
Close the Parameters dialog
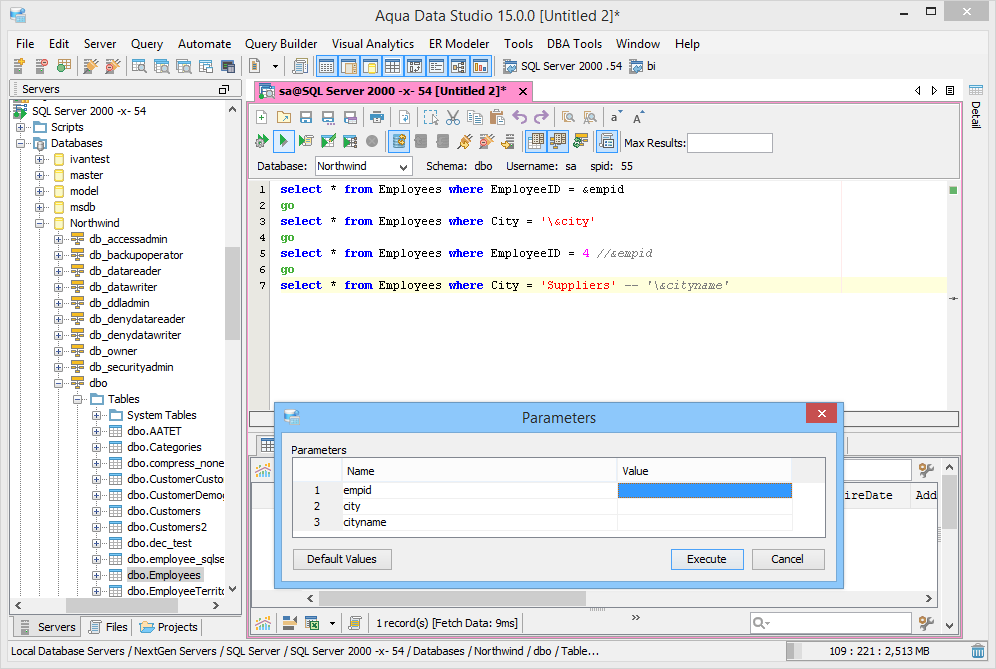[821, 414]
